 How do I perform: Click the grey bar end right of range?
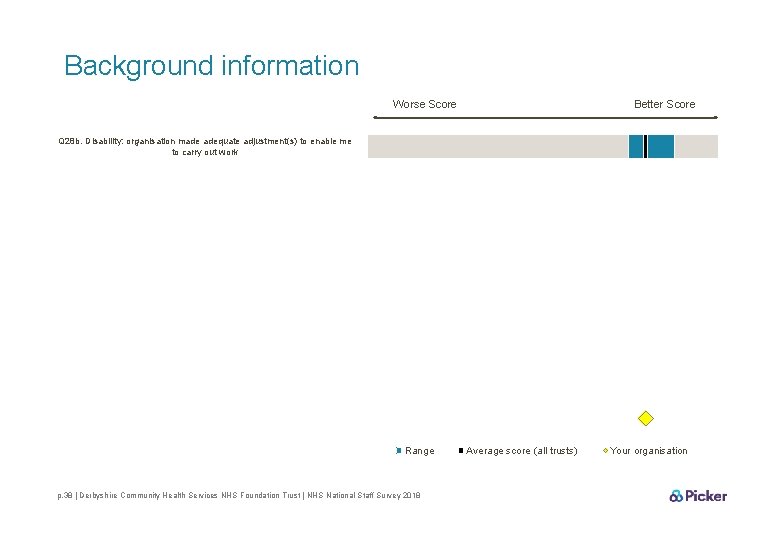click(696, 147)
